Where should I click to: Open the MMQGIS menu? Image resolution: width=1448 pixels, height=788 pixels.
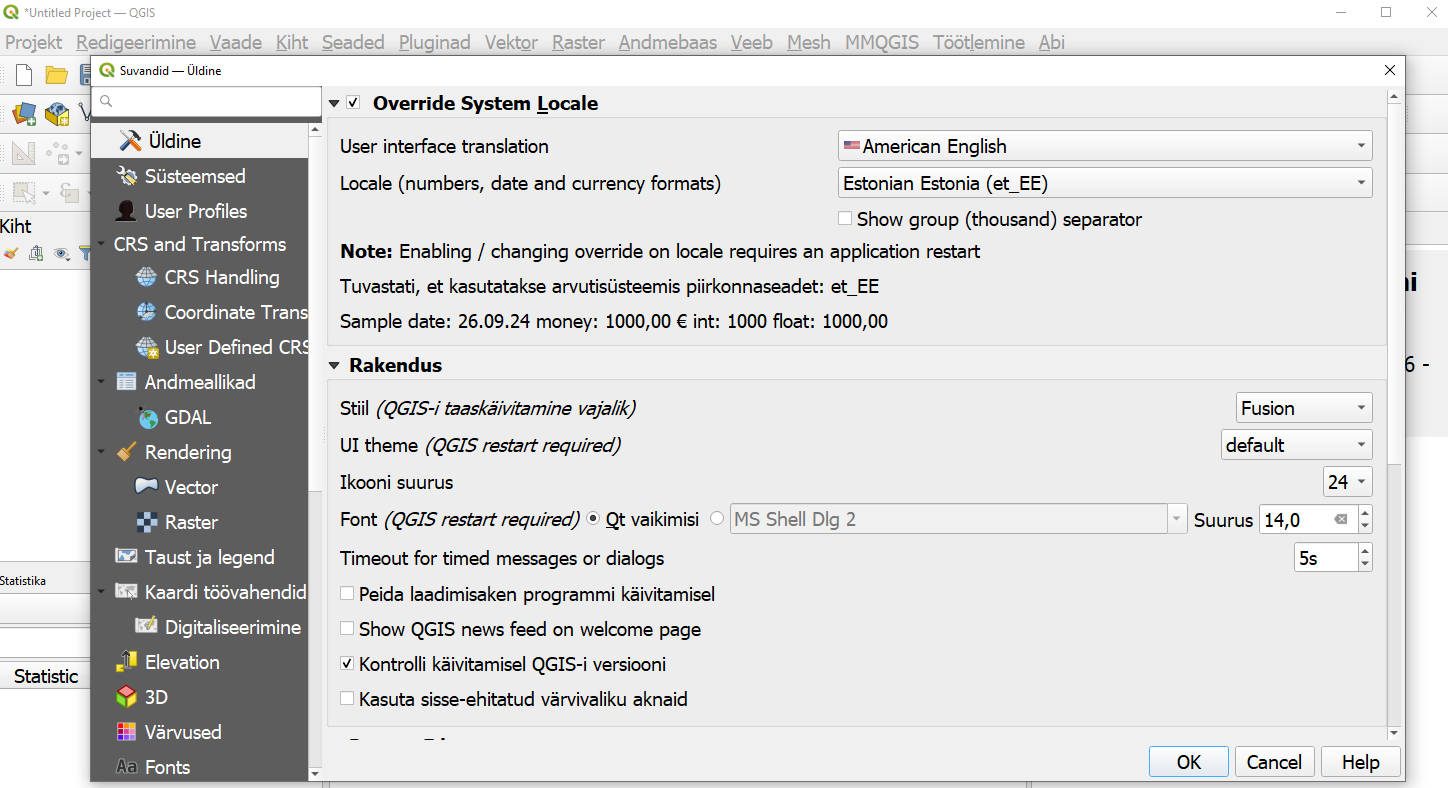[881, 42]
